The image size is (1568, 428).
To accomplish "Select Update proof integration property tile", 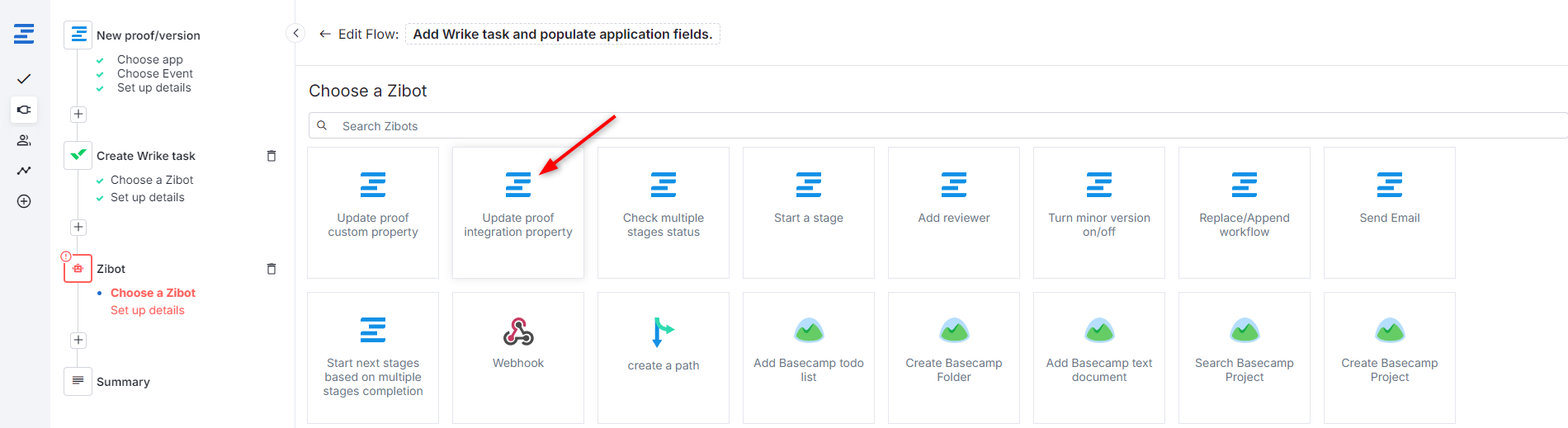I will pos(518,212).
